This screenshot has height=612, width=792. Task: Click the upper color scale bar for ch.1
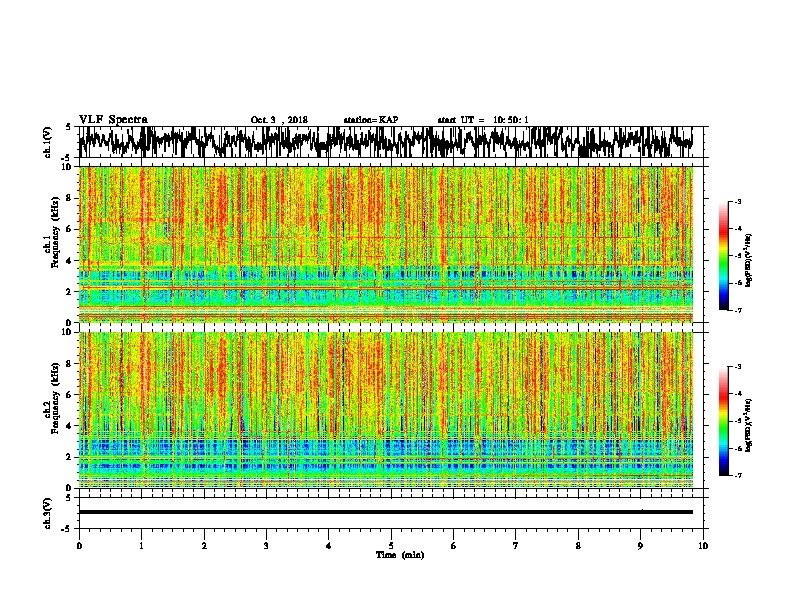point(724,256)
